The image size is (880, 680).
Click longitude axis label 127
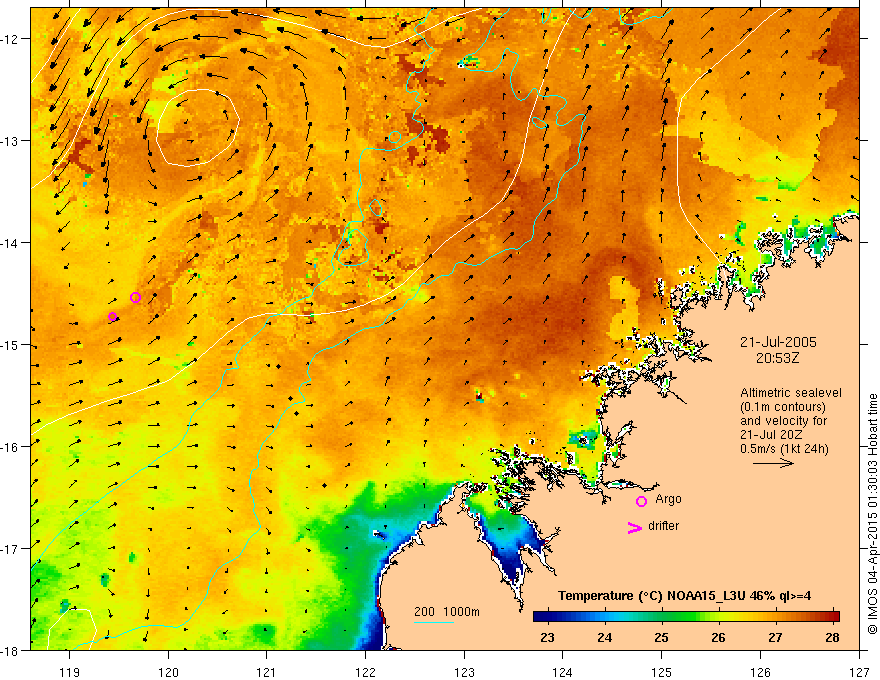[859, 672]
